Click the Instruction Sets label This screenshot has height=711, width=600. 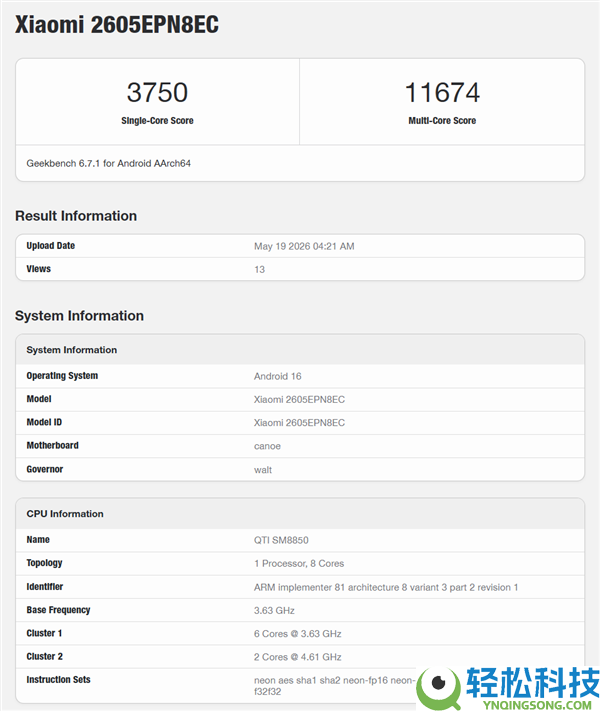pos(58,679)
